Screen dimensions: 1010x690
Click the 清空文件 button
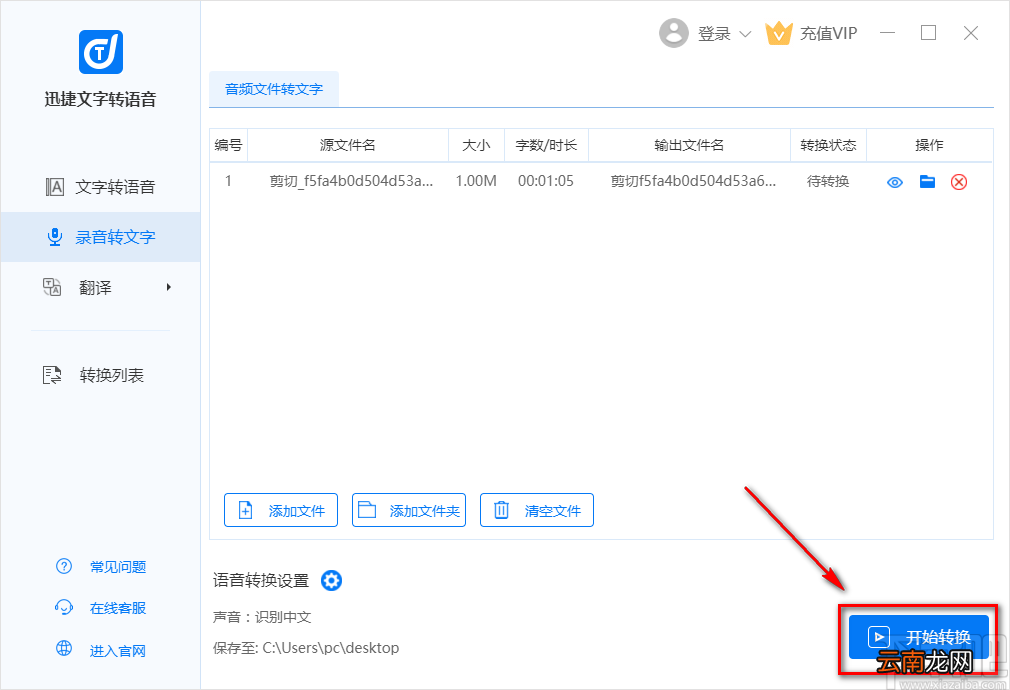[537, 510]
